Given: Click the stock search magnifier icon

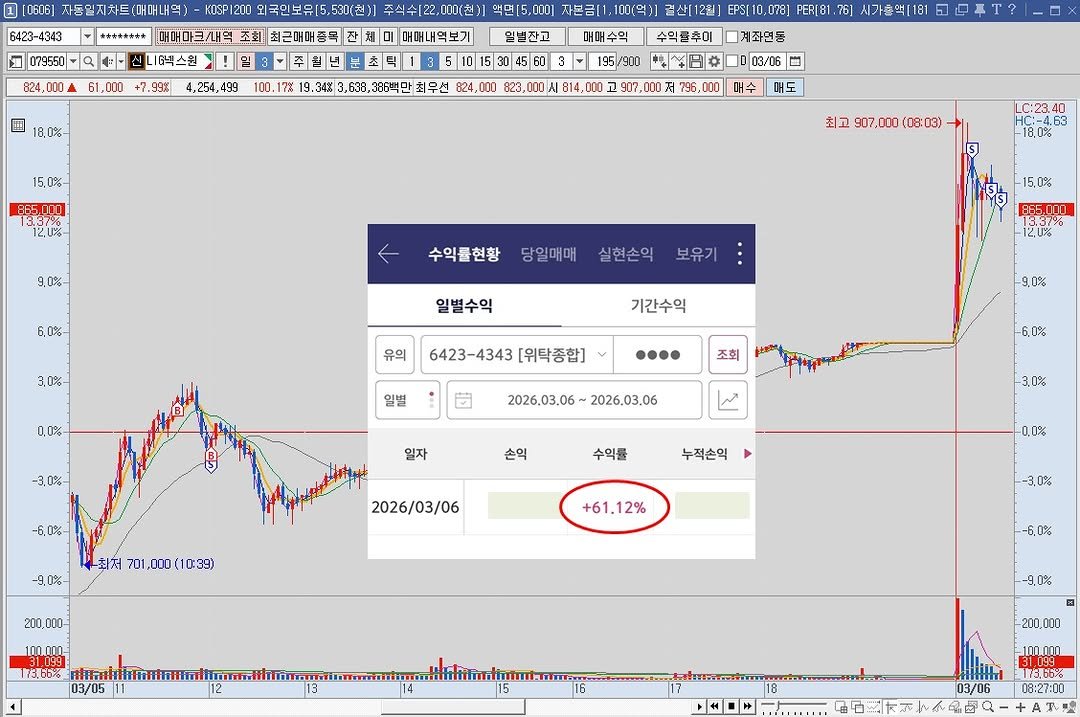Looking at the screenshot, I should pyautogui.click(x=87, y=61).
